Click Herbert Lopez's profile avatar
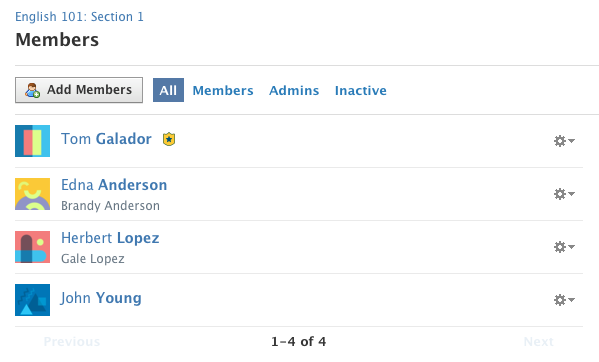Image resolution: width=599 pixels, height=362 pixels. (x=32, y=247)
